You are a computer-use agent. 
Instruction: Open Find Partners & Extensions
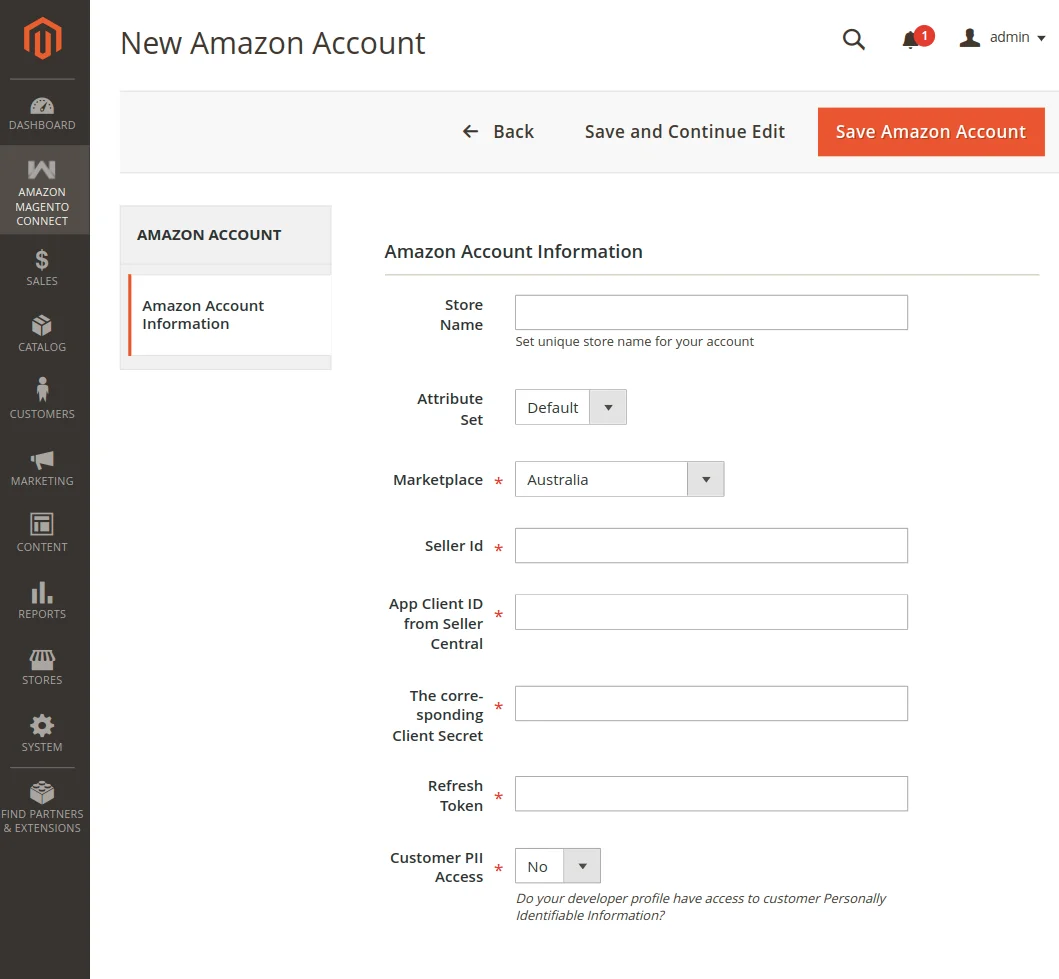(x=42, y=806)
